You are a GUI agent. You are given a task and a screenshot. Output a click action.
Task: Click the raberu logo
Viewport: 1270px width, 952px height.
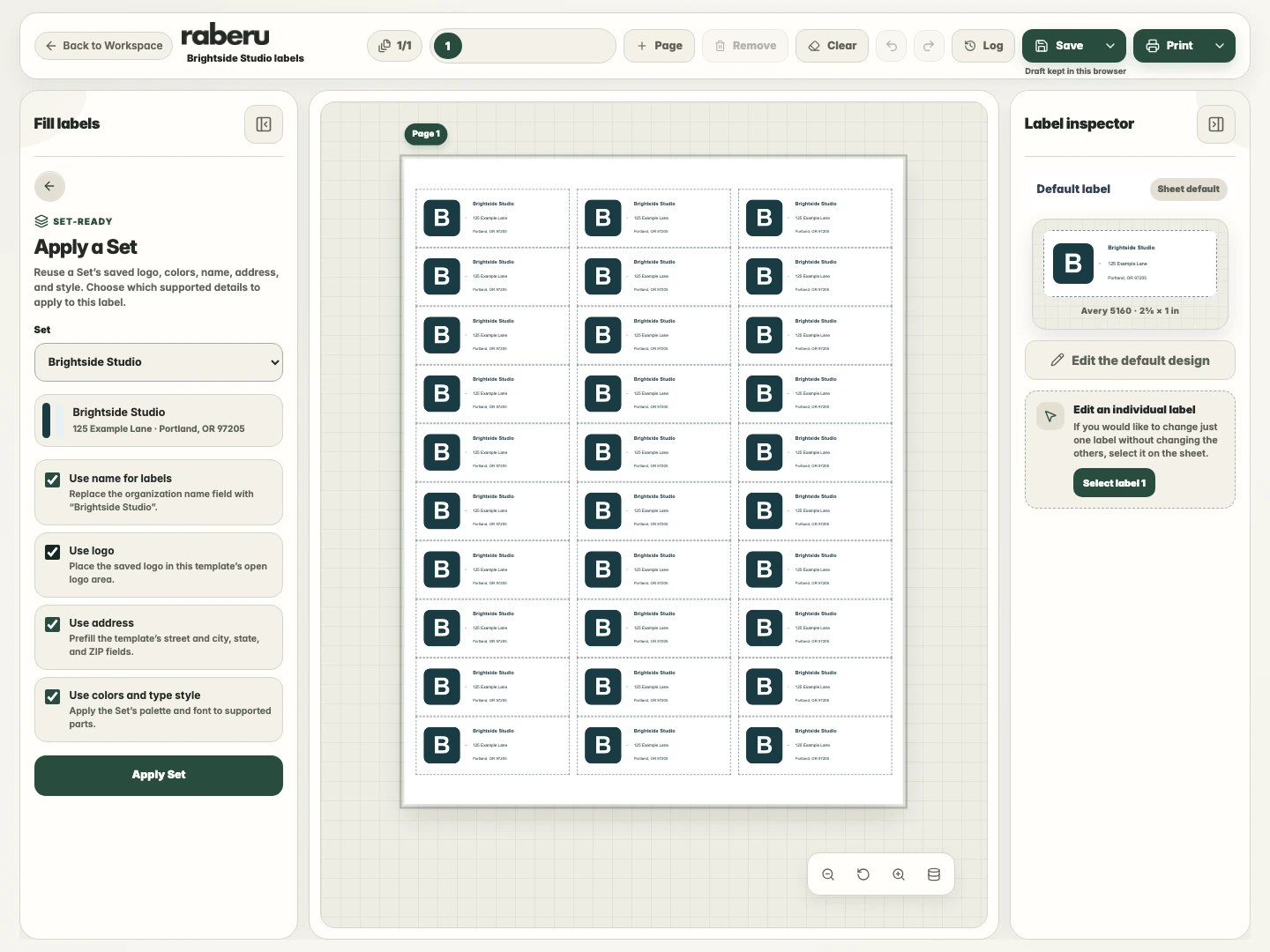[225, 35]
